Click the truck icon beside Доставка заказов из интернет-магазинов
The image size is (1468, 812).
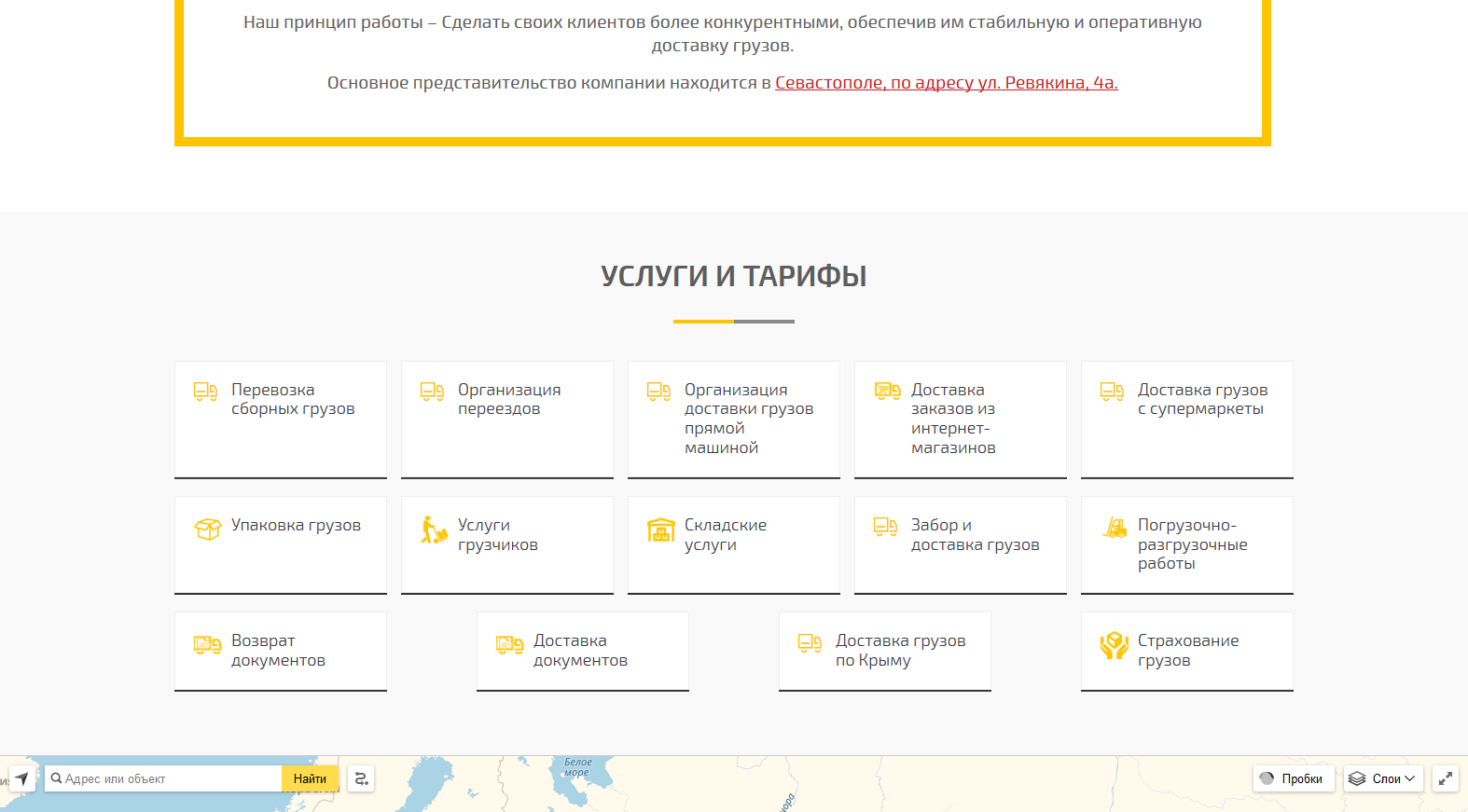[x=888, y=391]
